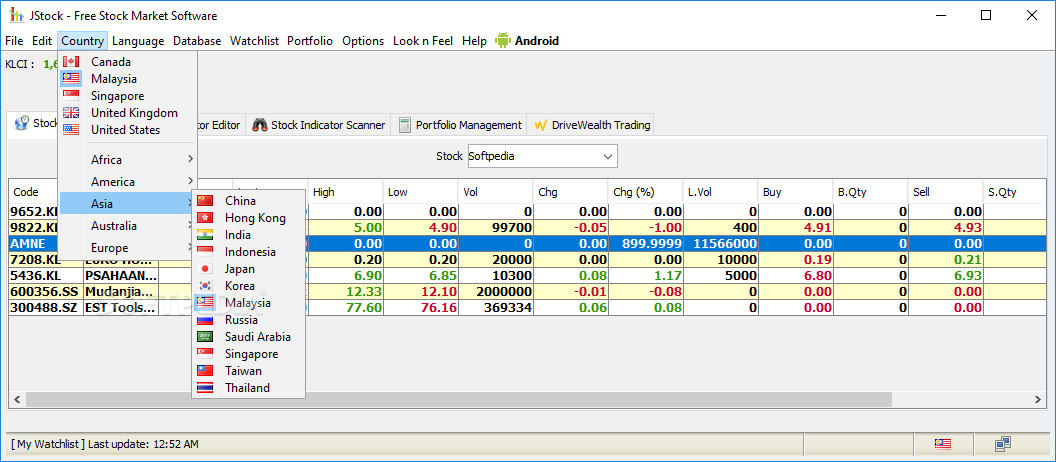The width and height of the screenshot is (1056, 462).
Task: Click the binoculars icon on the Stock Indicator Scanner tab
Action: pos(260,125)
